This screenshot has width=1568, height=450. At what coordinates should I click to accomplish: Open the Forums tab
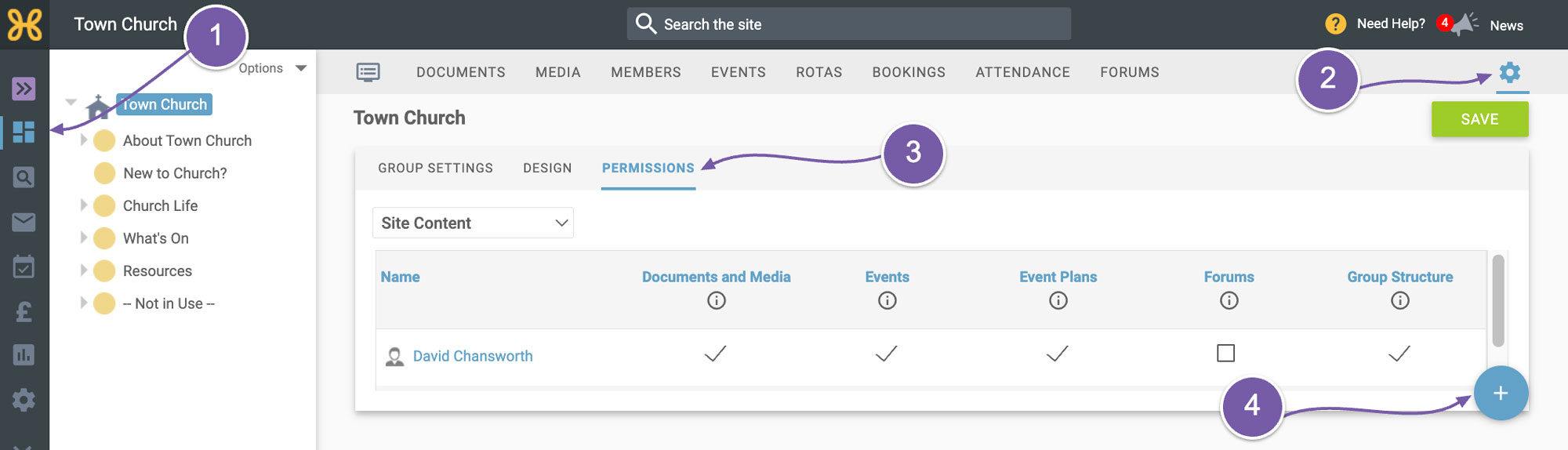[1130, 72]
